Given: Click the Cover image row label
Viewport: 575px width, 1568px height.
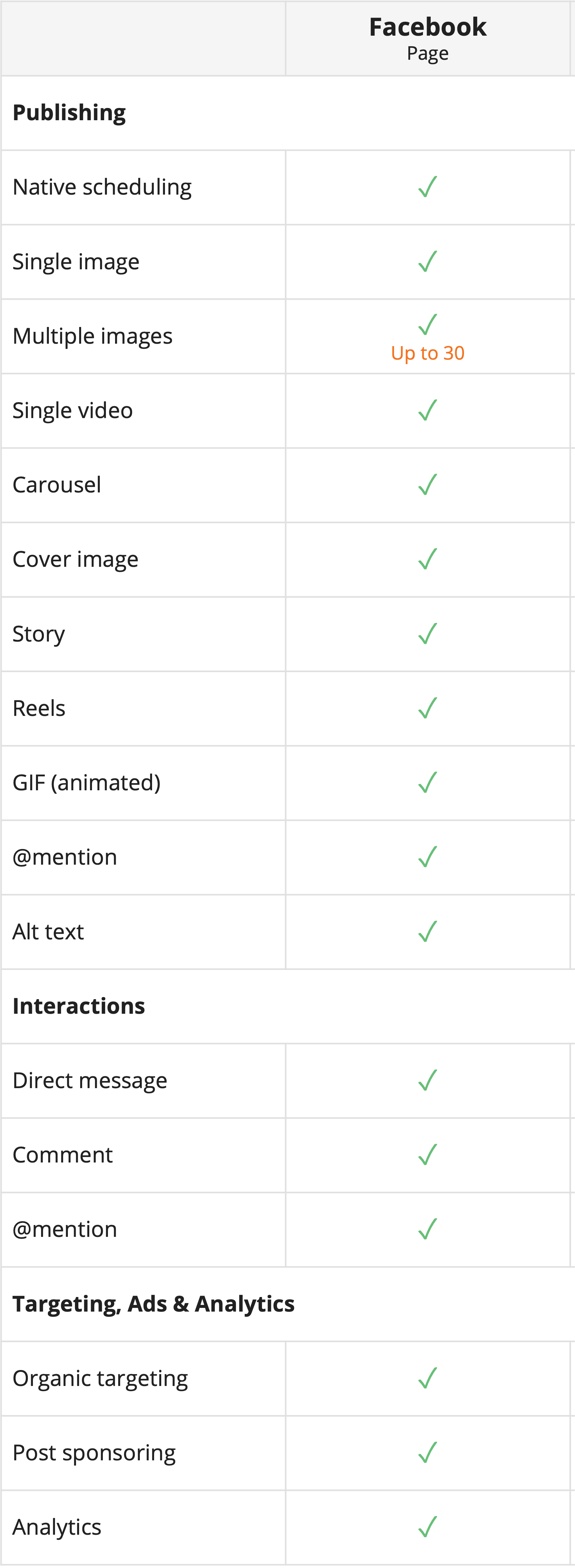Looking at the screenshot, I should (x=75, y=559).
